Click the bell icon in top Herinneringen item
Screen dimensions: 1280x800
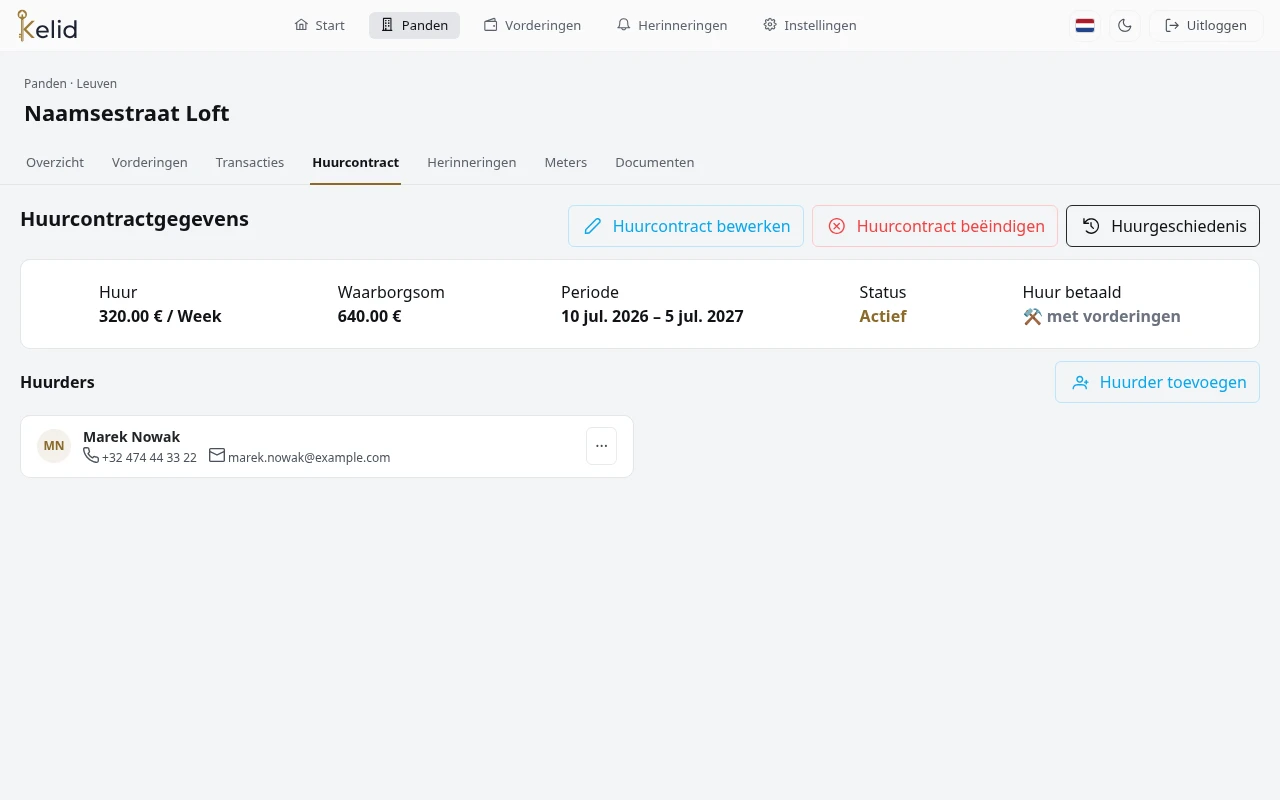pos(624,25)
